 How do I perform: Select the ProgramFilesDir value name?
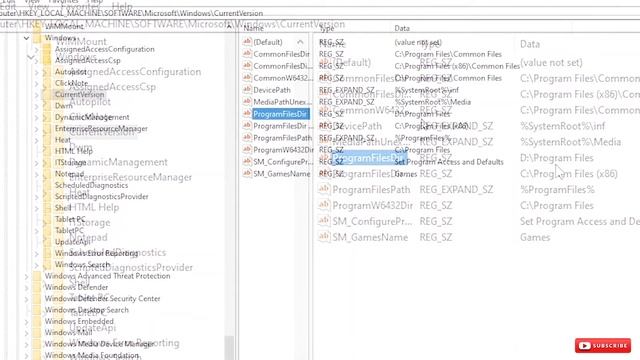(x=280, y=114)
